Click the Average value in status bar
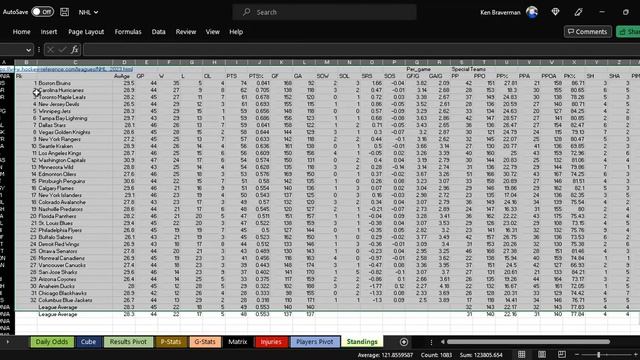The image size is (640, 360). pos(385,355)
